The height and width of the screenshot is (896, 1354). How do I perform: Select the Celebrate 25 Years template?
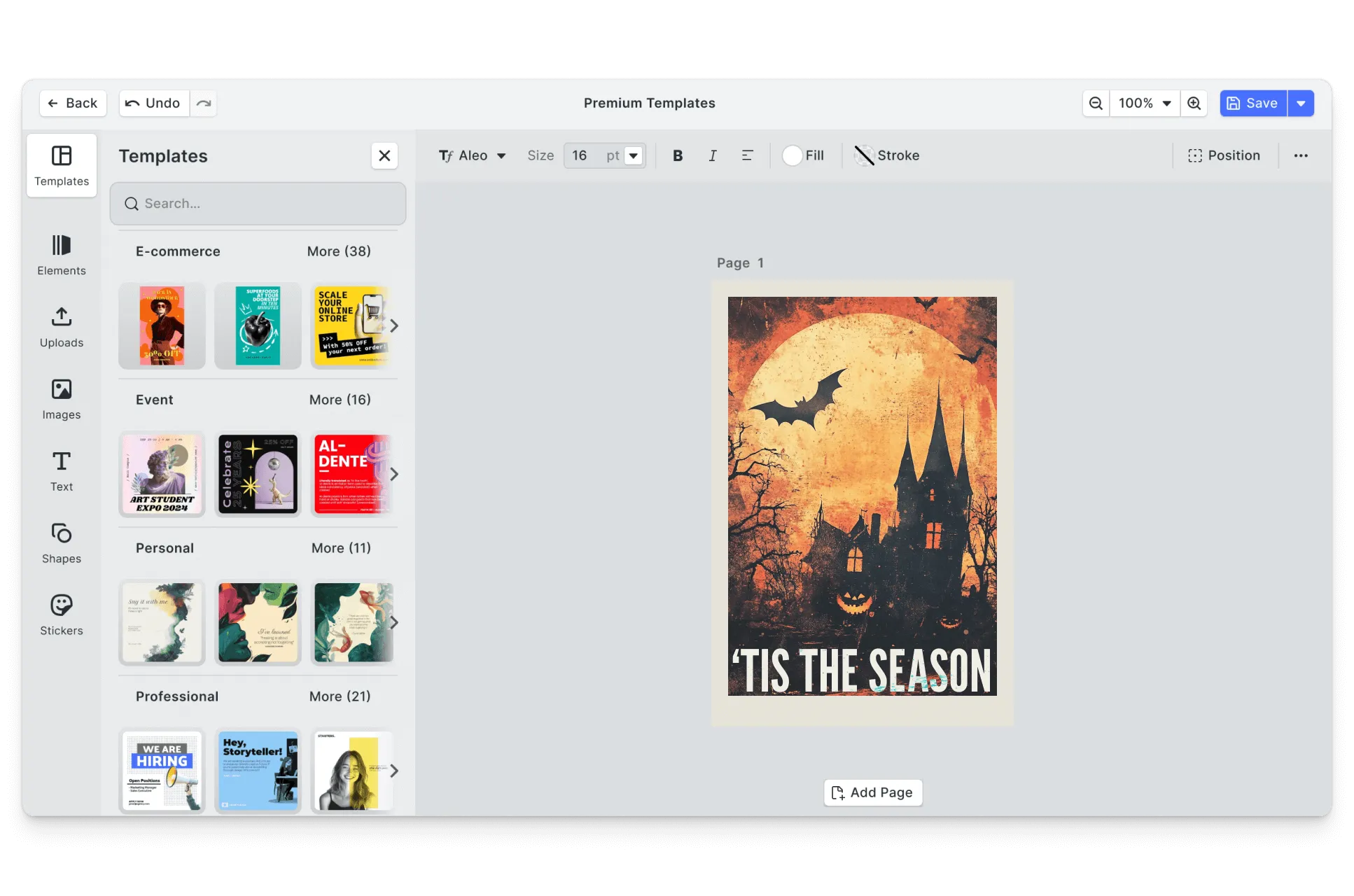point(258,474)
